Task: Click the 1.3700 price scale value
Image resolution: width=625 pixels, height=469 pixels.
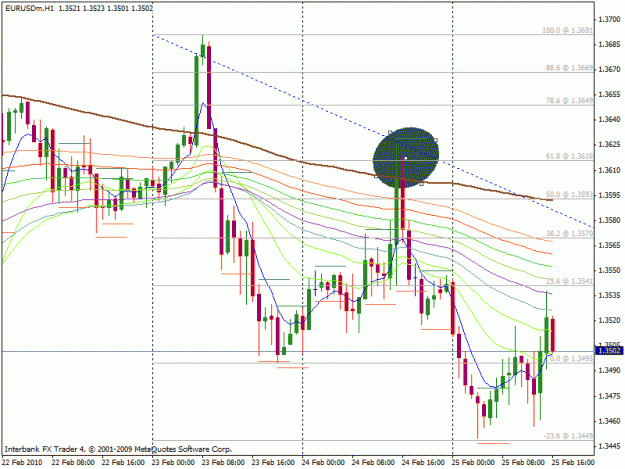Action: click(x=610, y=19)
